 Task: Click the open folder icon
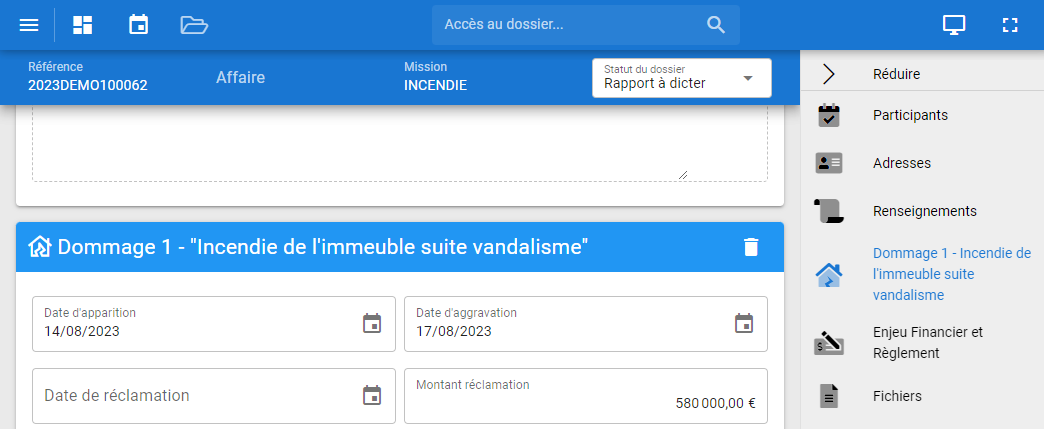point(194,25)
